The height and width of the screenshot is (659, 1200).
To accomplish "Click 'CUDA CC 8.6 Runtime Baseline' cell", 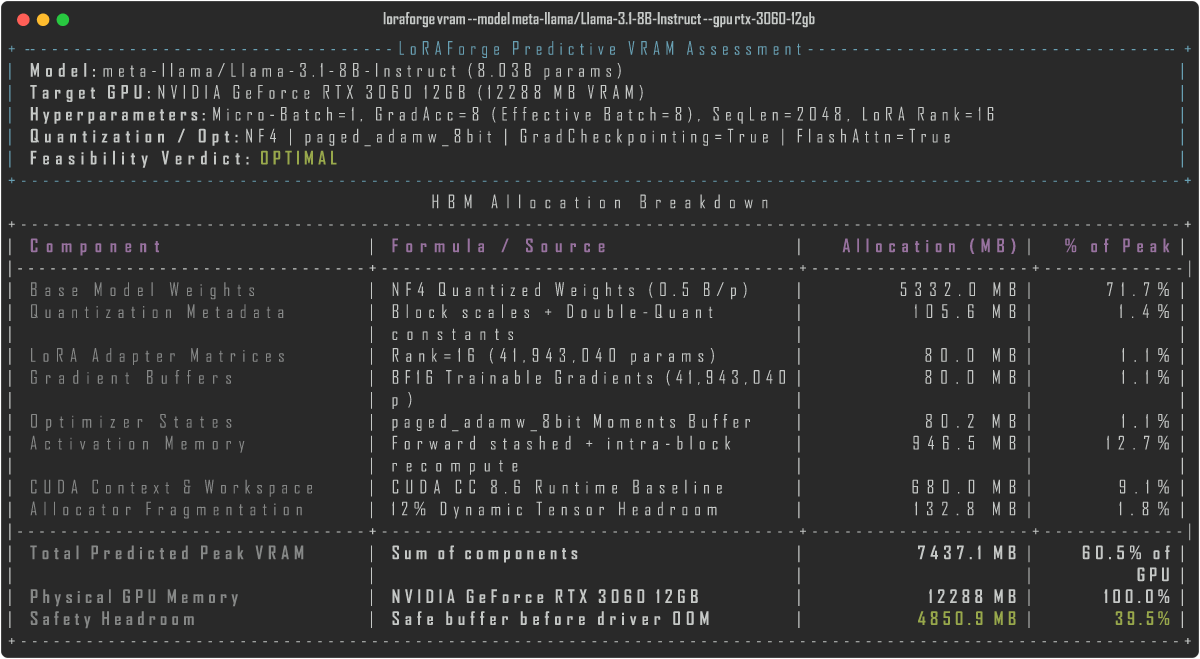I will pos(558,489).
